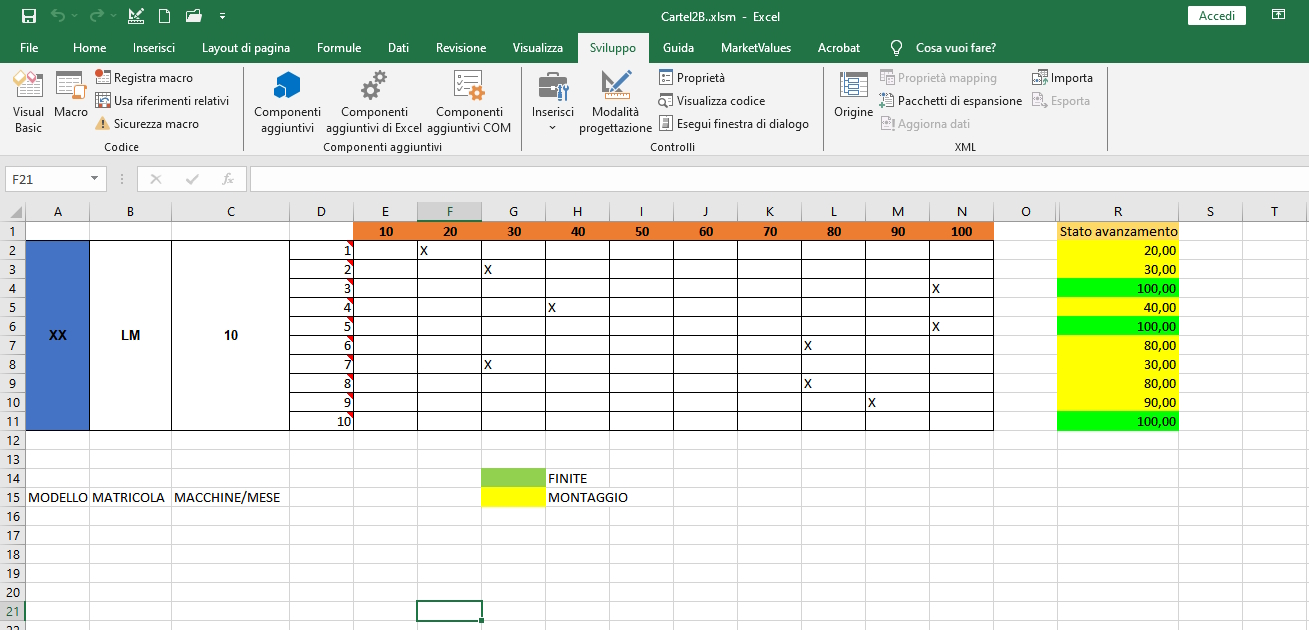This screenshot has width=1309, height=630.
Task: Click the insert function fx button
Action: (228, 179)
